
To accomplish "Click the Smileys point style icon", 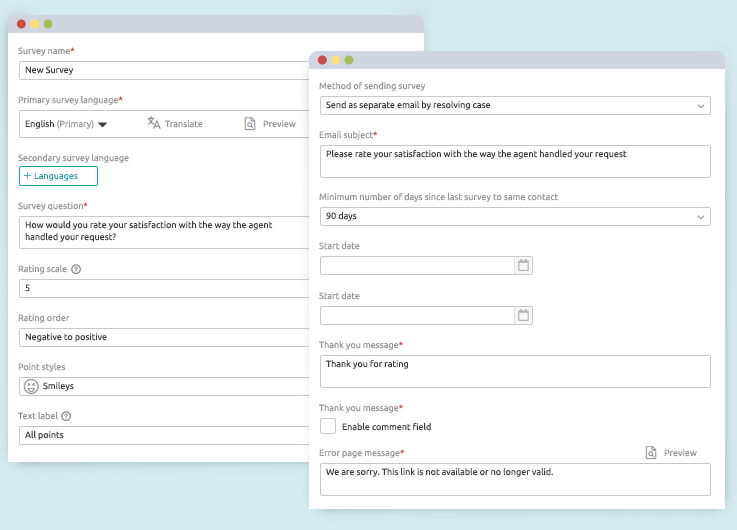I will 32,386.
